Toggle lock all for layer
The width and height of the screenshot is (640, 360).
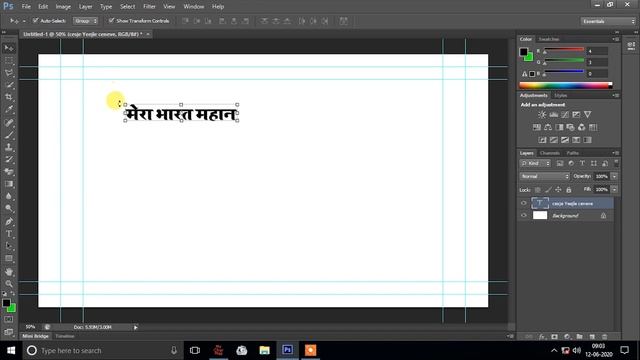click(569, 190)
